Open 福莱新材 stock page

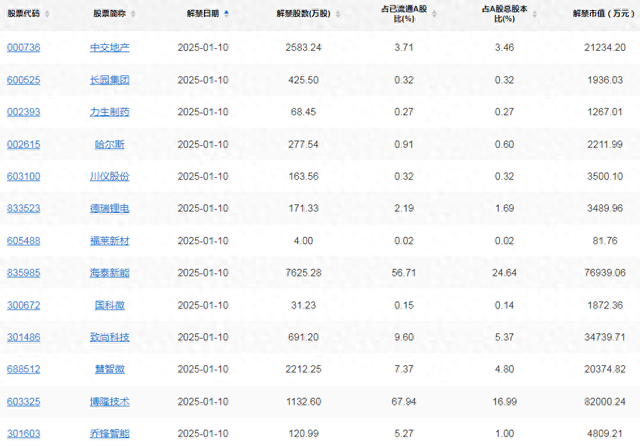pyautogui.click(x=110, y=241)
